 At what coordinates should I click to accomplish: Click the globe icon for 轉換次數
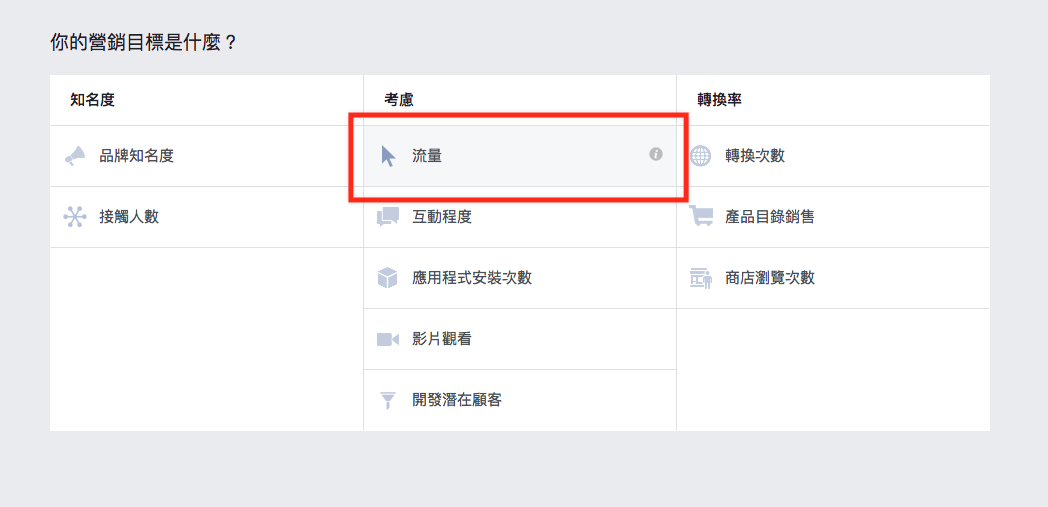(700, 156)
